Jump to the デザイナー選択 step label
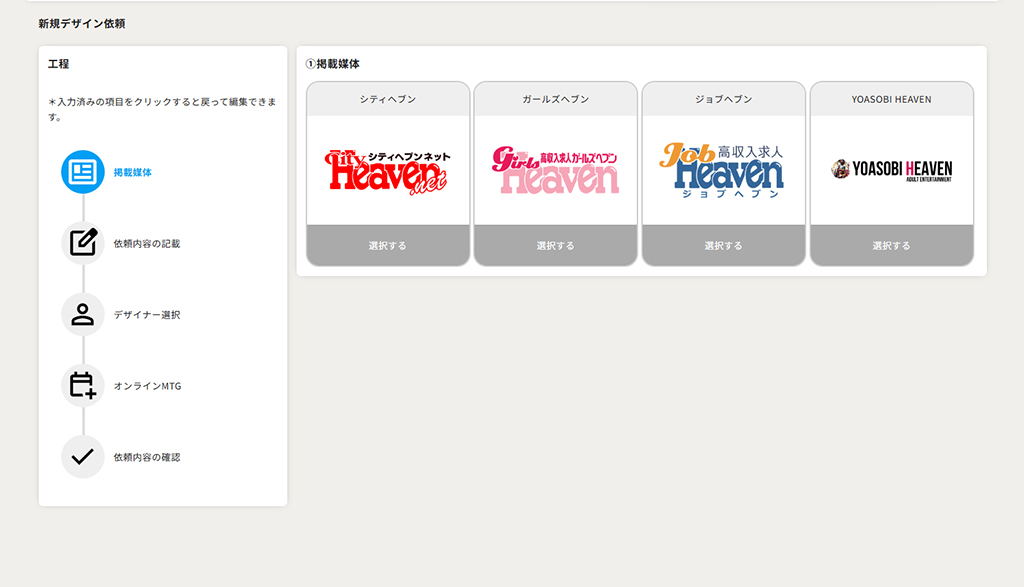The image size is (1024, 587). (147, 315)
